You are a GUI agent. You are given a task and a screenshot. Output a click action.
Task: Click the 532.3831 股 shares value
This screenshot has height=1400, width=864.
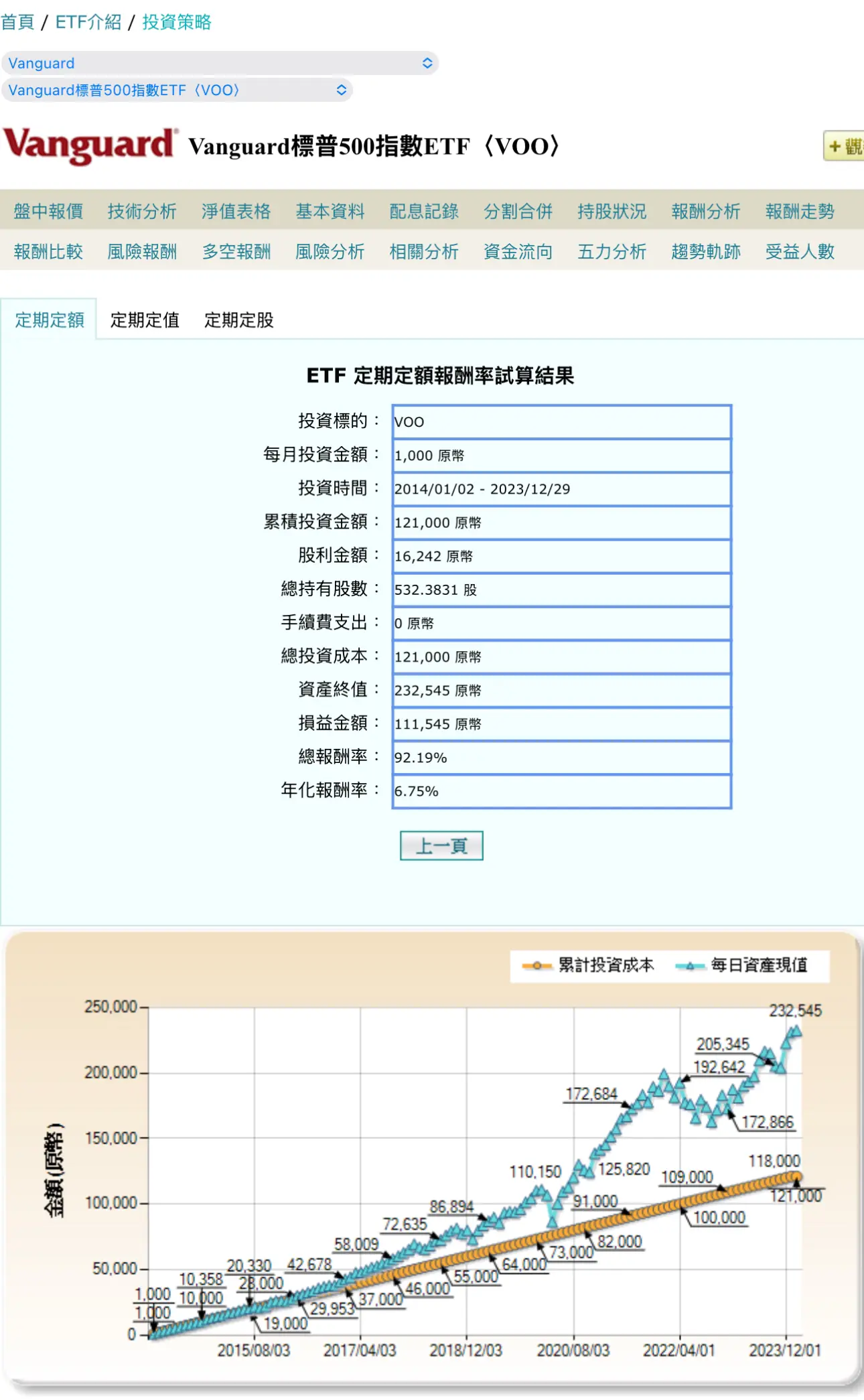tap(435, 589)
